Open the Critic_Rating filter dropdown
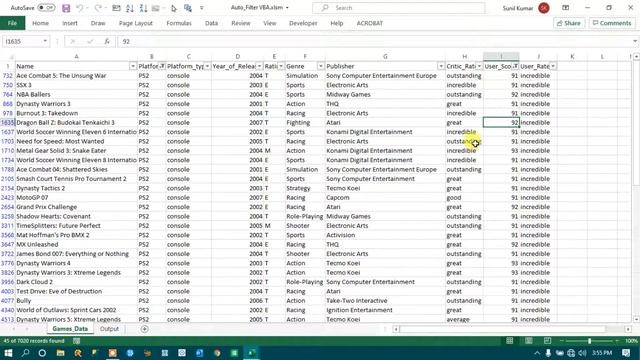 pos(479,66)
